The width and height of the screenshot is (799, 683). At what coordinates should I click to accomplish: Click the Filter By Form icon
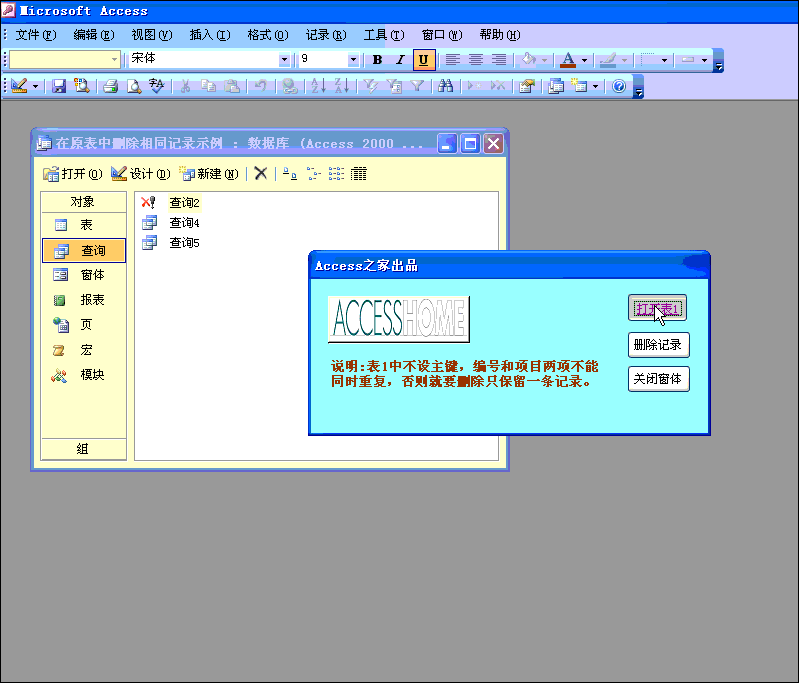click(394, 86)
